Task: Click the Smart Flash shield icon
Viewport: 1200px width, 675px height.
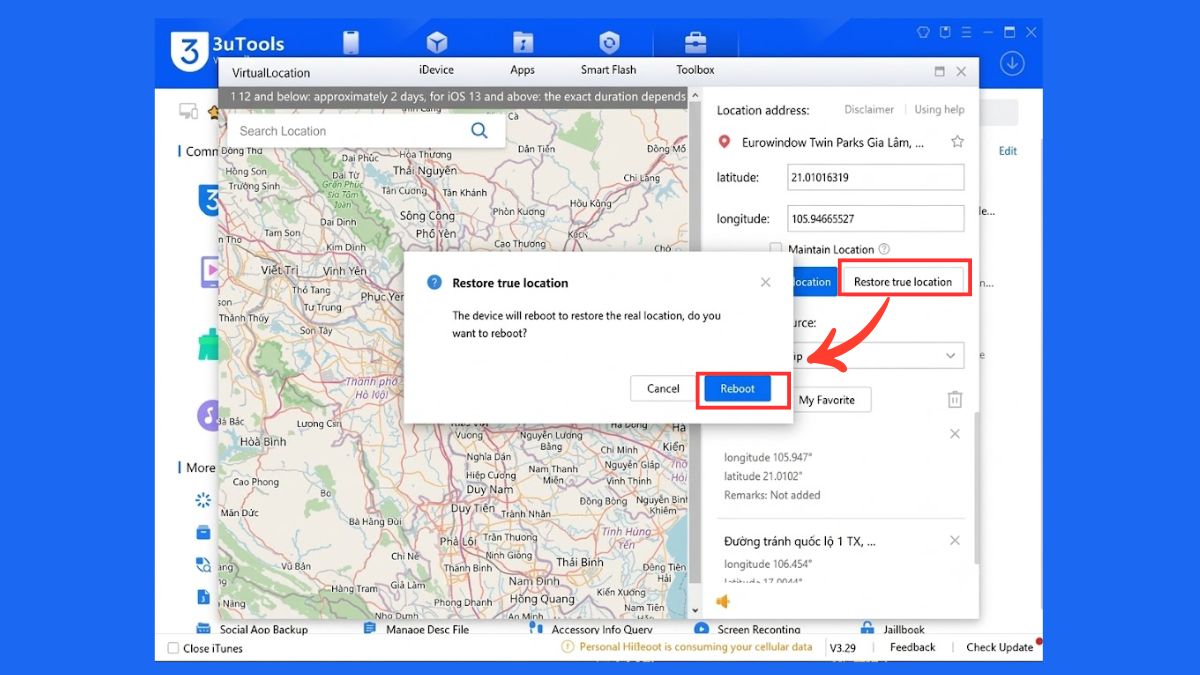Action: [609, 42]
